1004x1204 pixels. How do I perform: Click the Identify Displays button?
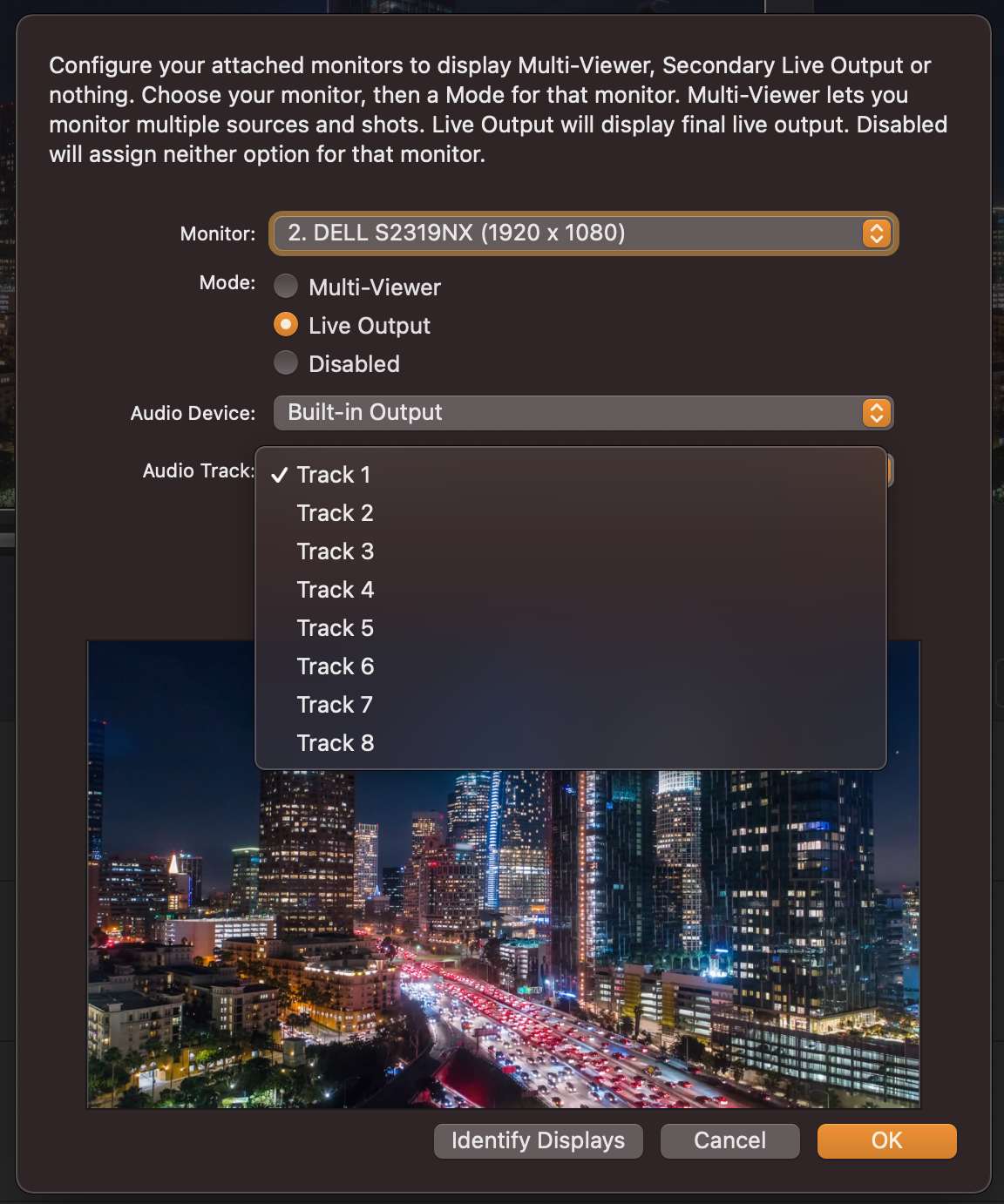pyautogui.click(x=539, y=1141)
